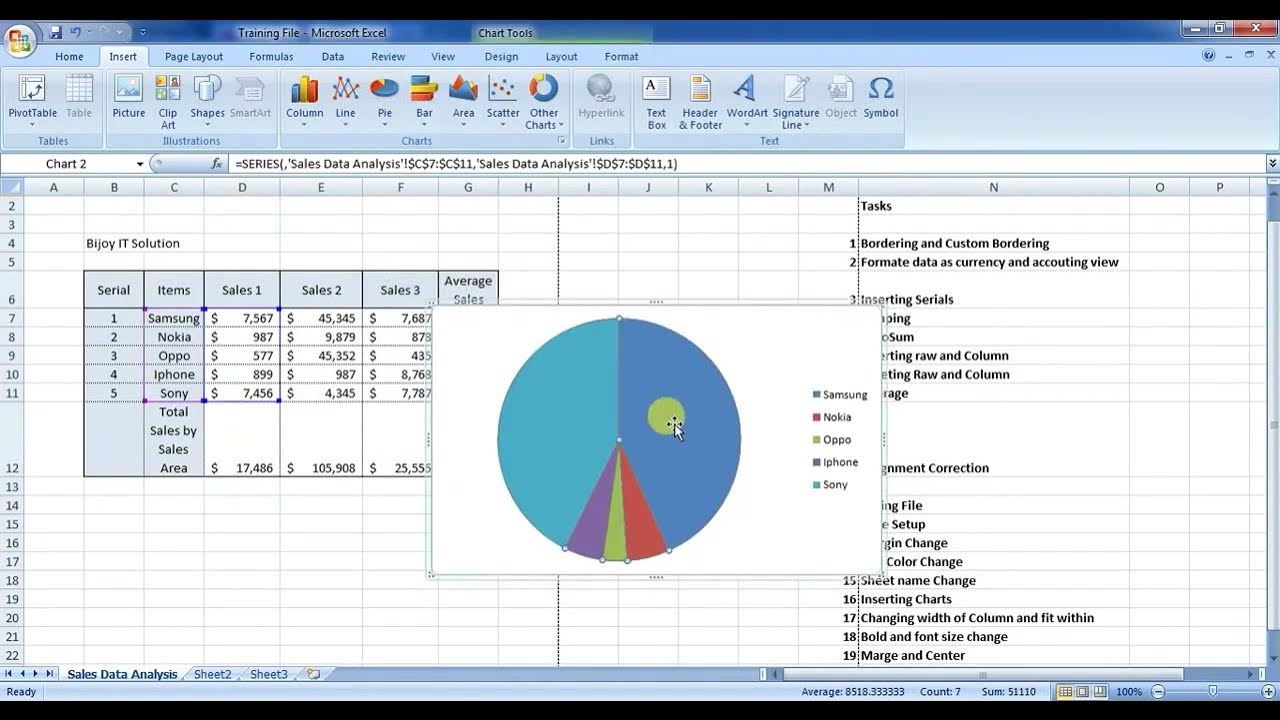Insert a Scatter chart
Screen dimensions: 1280x720
pyautogui.click(x=503, y=101)
